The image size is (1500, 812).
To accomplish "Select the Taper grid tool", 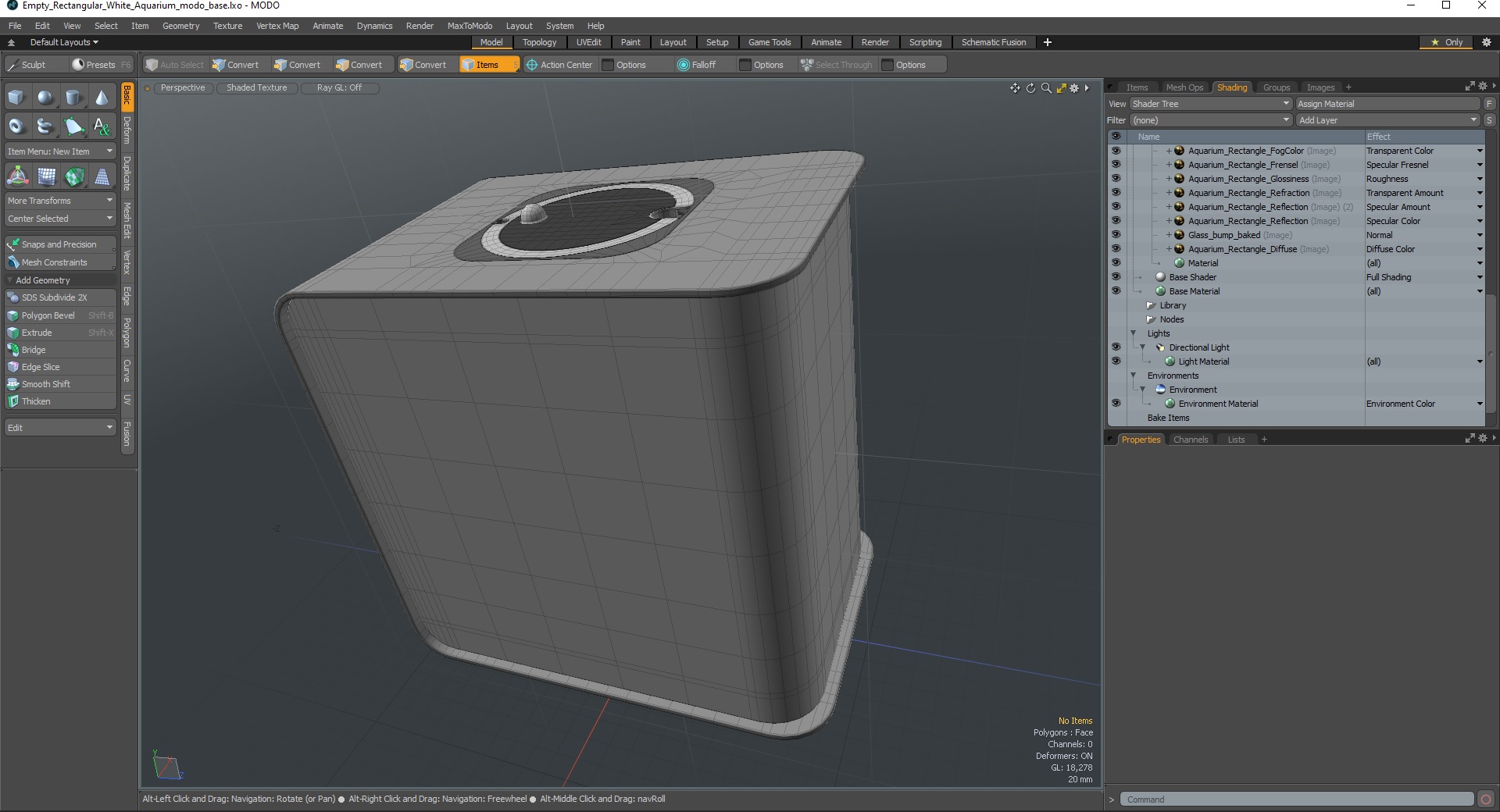I will pyautogui.click(x=102, y=177).
